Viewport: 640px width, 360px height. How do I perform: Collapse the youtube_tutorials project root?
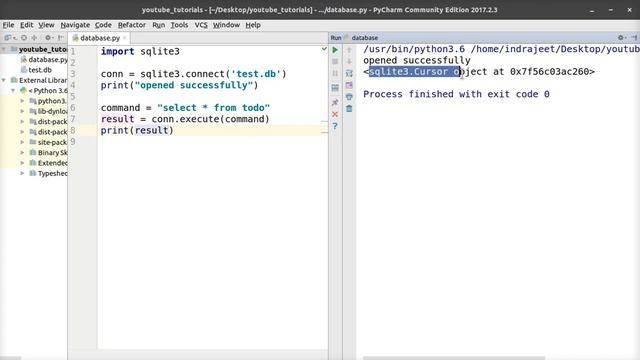coord(4,49)
